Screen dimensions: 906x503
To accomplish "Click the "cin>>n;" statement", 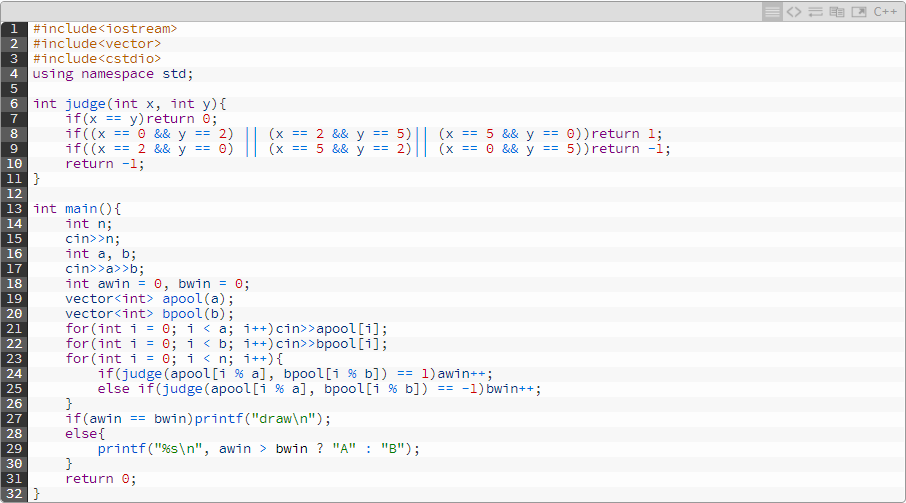I will click(x=93, y=239).
